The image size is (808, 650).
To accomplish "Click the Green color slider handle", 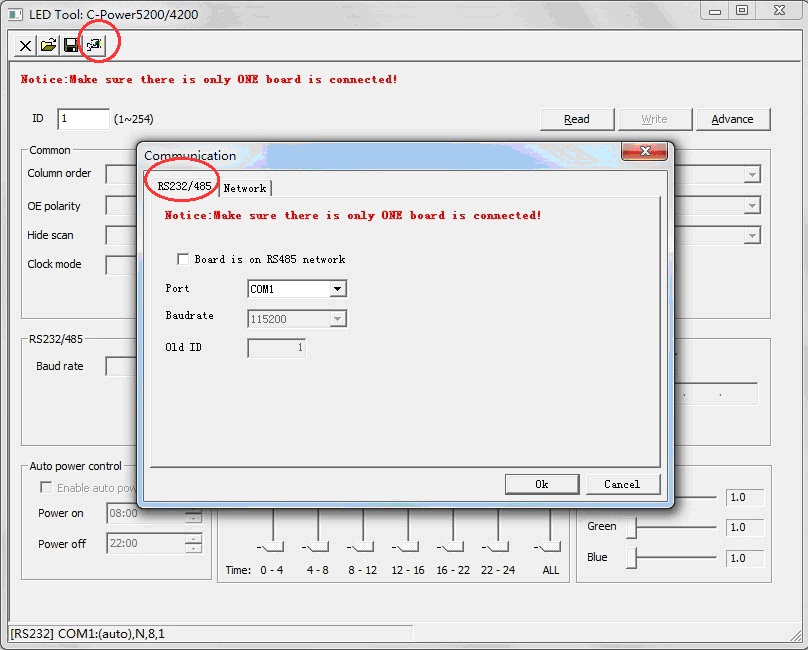I will click(631, 527).
